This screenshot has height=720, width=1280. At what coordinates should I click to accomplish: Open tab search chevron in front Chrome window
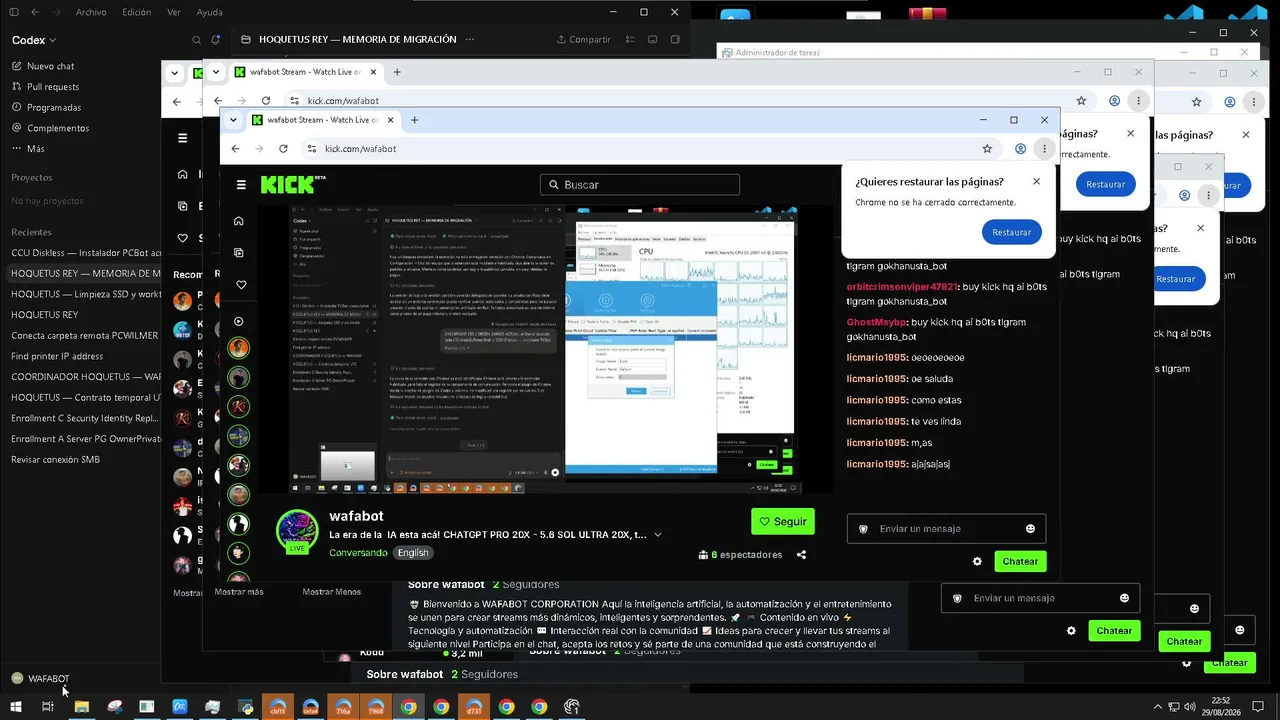point(233,120)
